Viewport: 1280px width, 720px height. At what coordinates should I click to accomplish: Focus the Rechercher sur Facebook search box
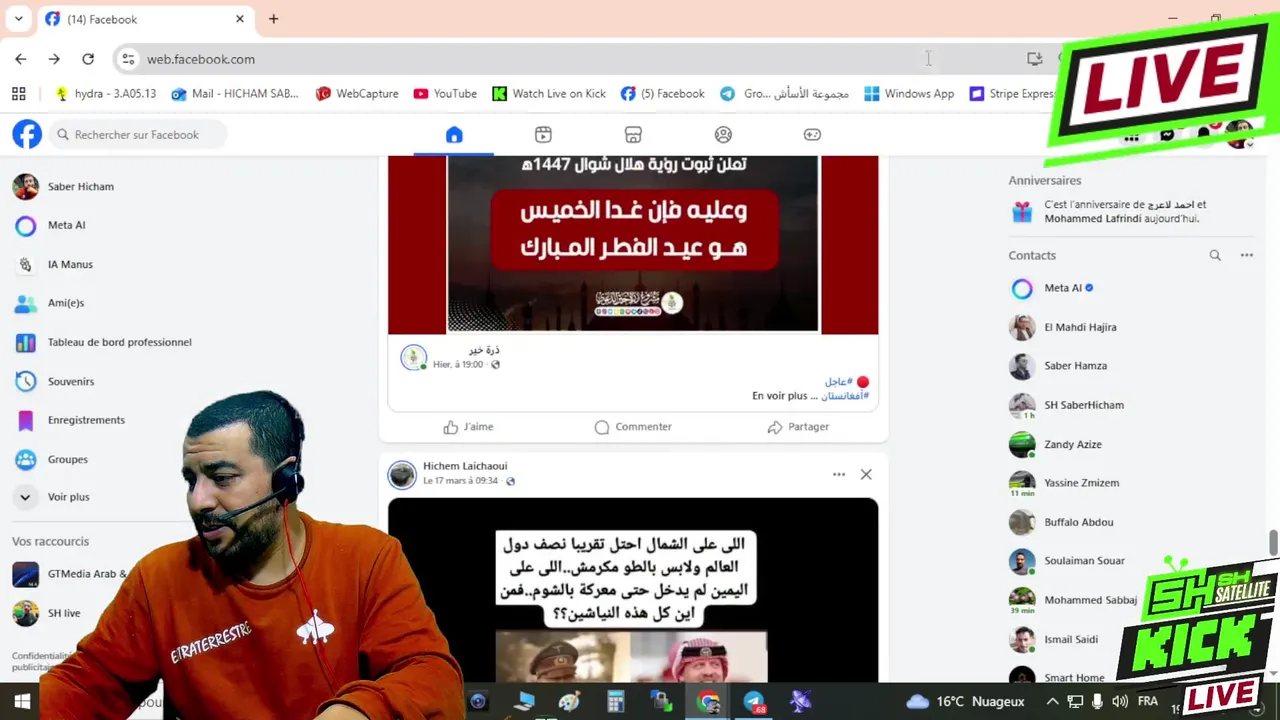pyautogui.click(x=137, y=134)
